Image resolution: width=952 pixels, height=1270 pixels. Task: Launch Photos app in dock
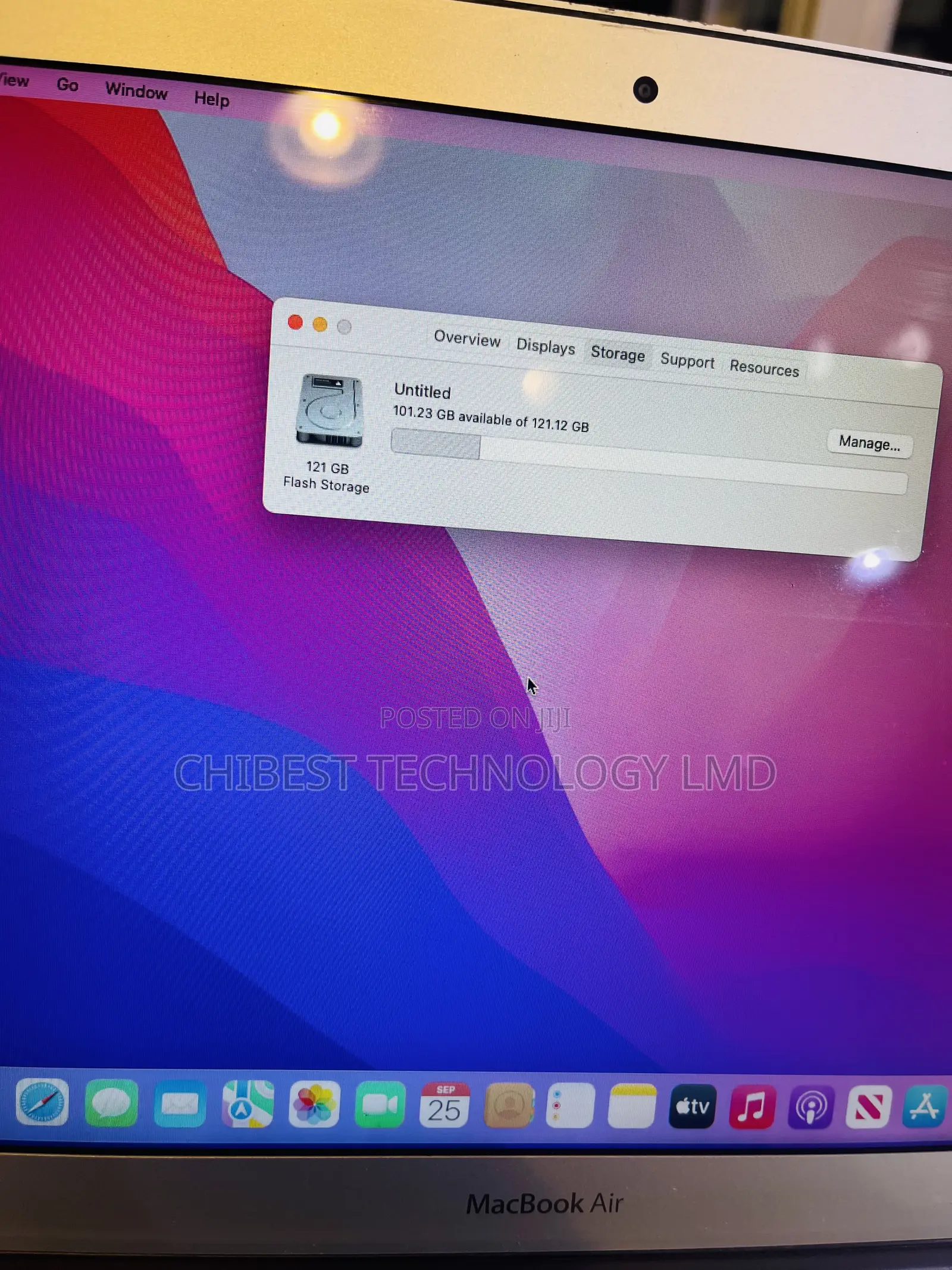pos(314,1105)
